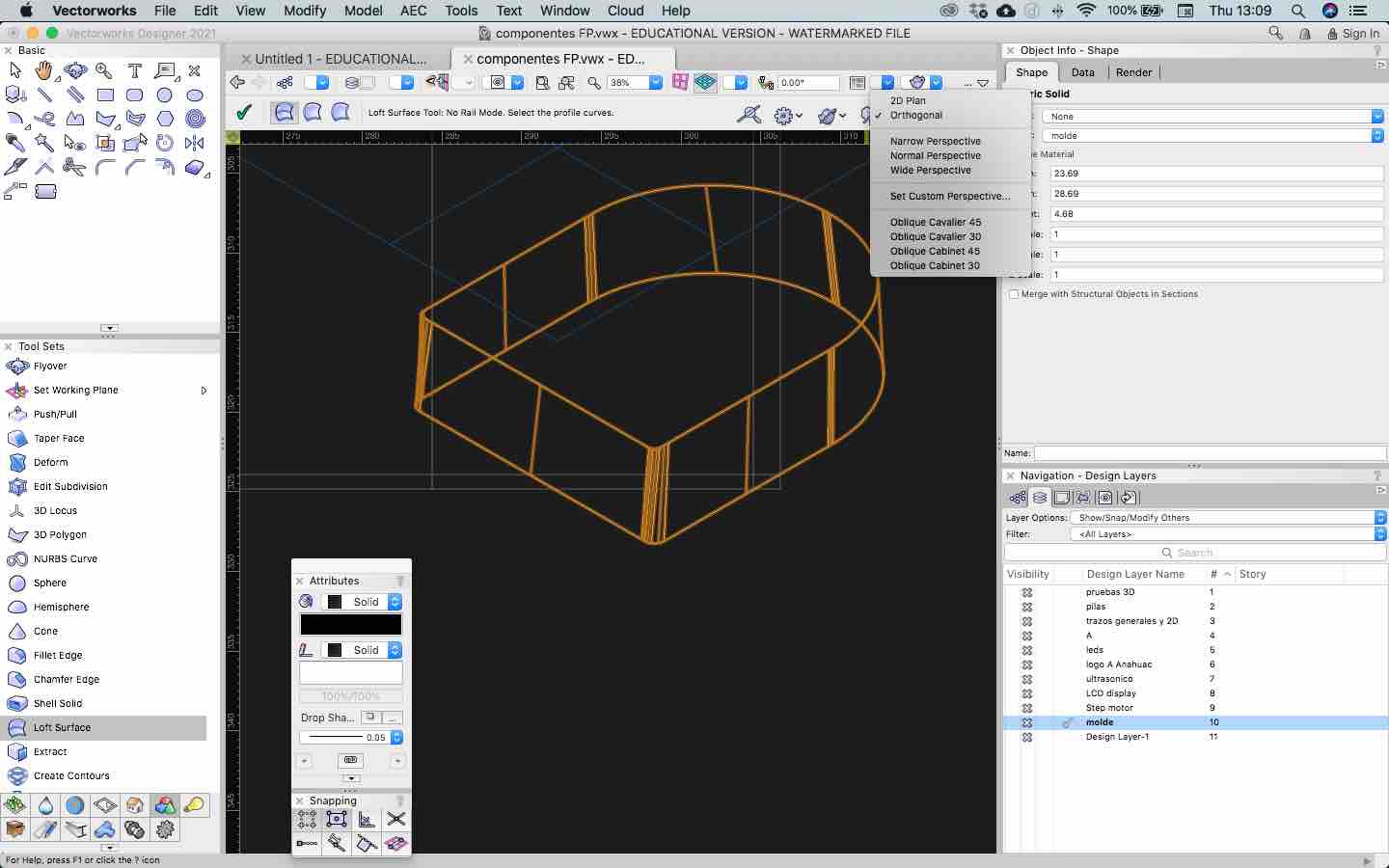Screen dimensions: 1389x868
Task: Select the Circle tool
Action: click(x=165, y=95)
